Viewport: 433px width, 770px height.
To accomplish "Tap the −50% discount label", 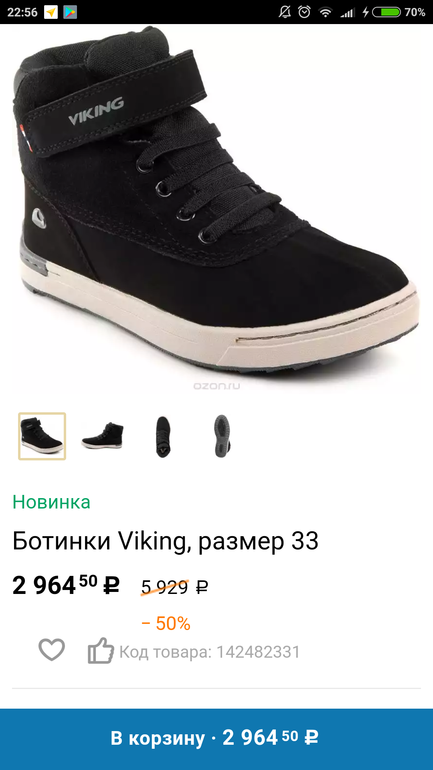I will point(166,624).
